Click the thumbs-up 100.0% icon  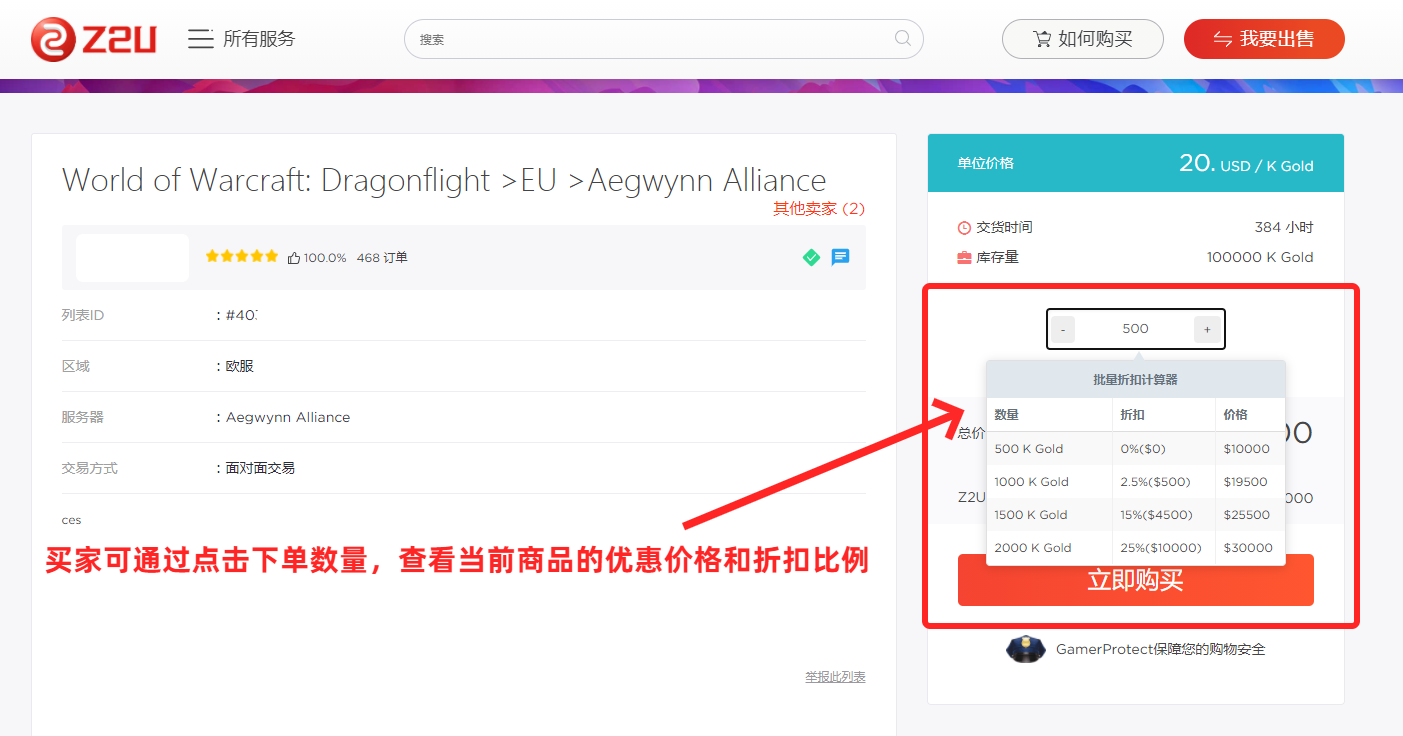point(294,258)
